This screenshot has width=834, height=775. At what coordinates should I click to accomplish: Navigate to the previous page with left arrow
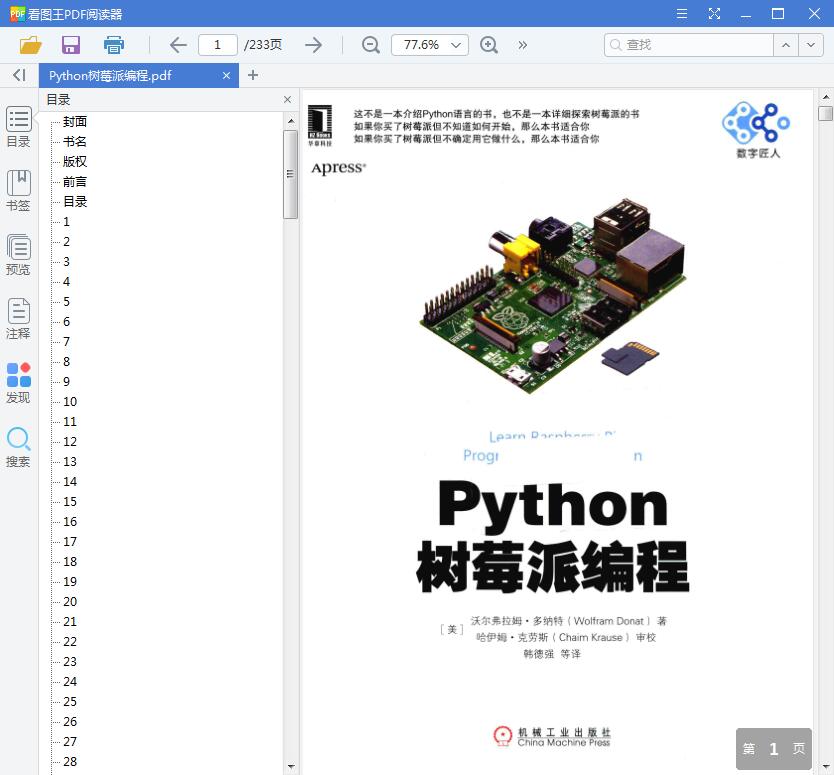click(176, 45)
